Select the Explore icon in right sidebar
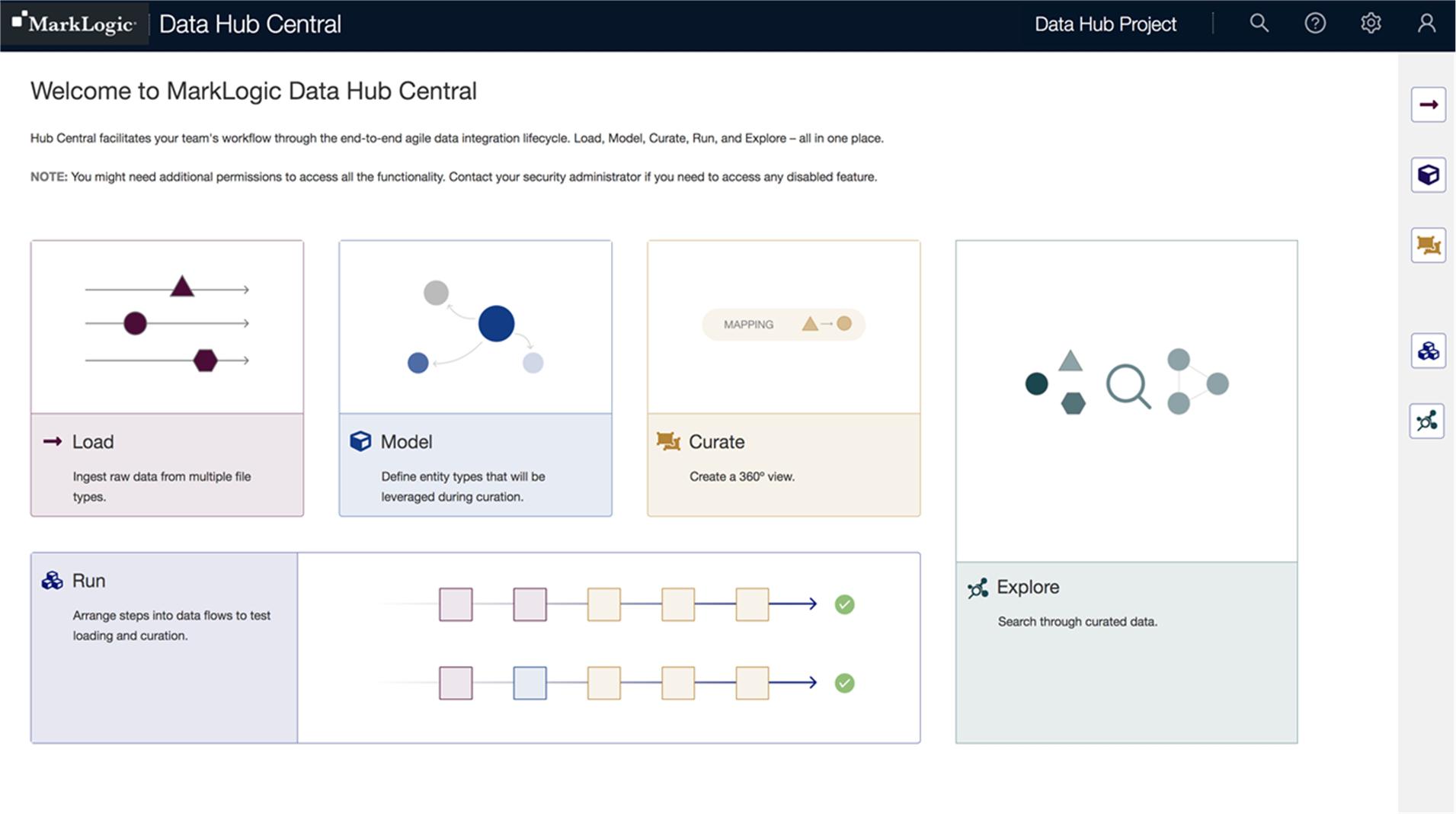The image size is (1456, 814). coord(1430,421)
